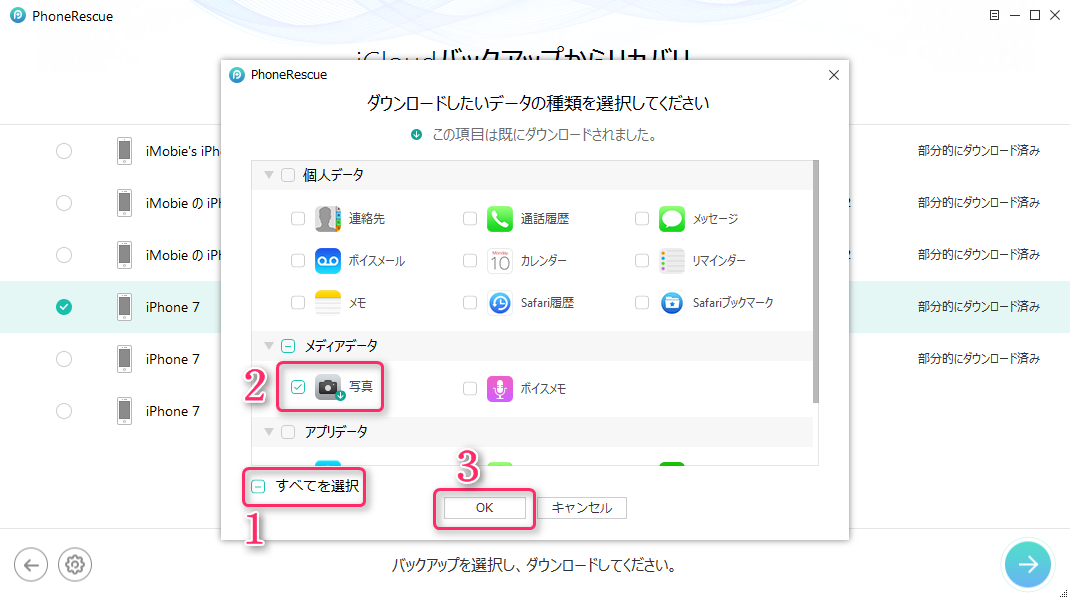Screen dimensions: 1070x600
Task: Click the phone icon of iMobie's iPhone row
Action: pyautogui.click(x=124, y=151)
